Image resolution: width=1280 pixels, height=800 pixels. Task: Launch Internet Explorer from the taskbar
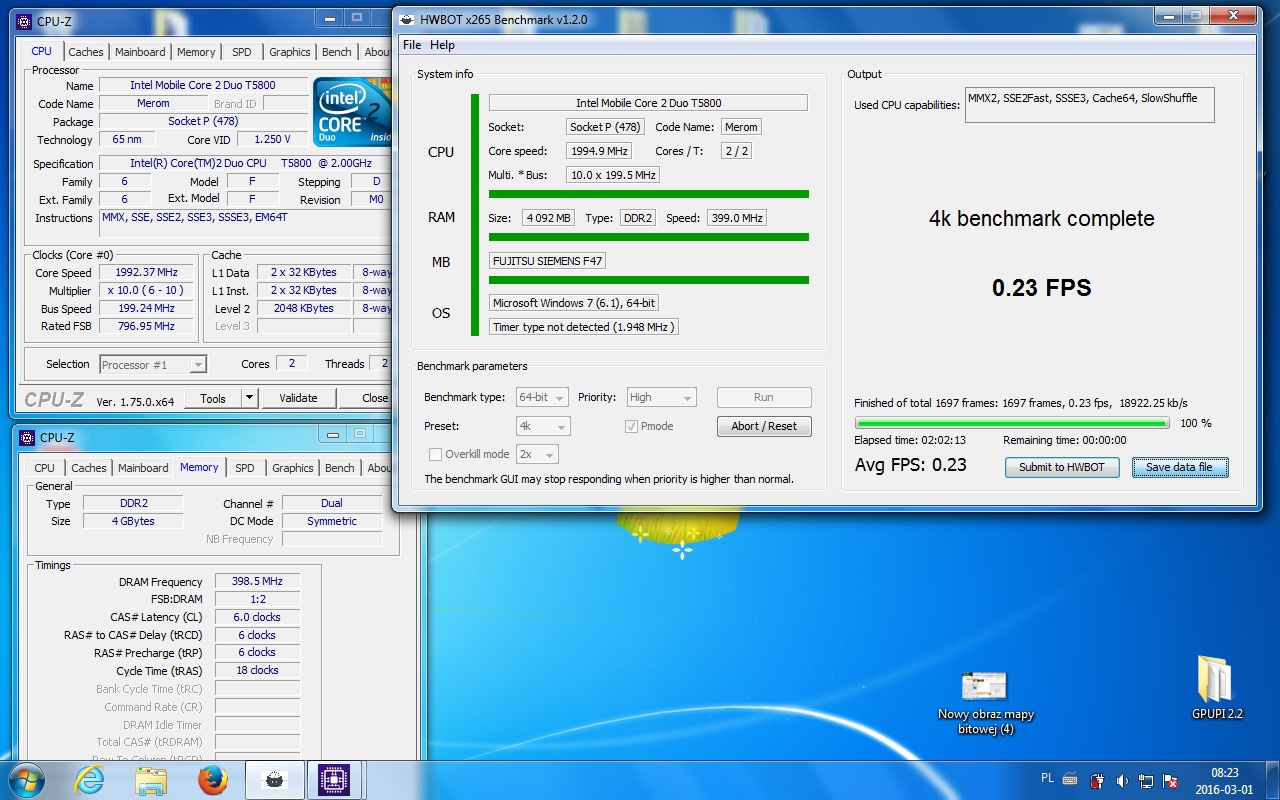click(x=89, y=780)
